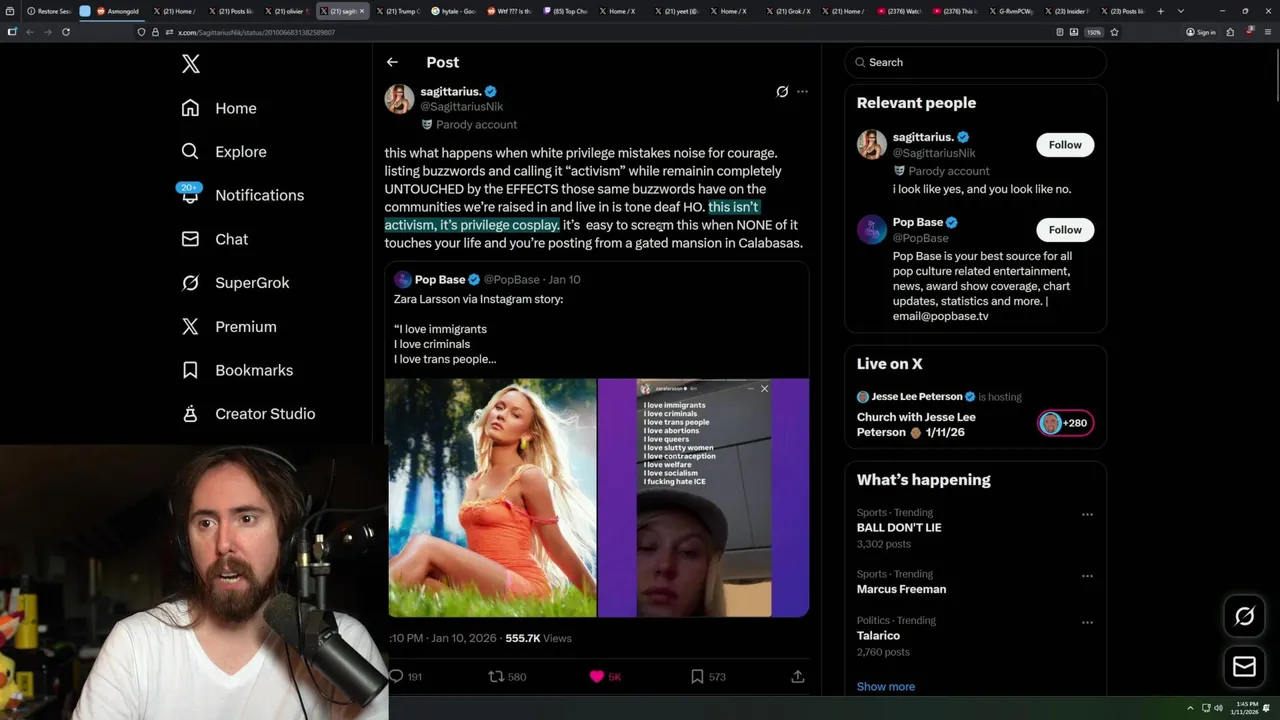
Task: Follow sagittarius in Relevant people
Action: (x=1065, y=145)
